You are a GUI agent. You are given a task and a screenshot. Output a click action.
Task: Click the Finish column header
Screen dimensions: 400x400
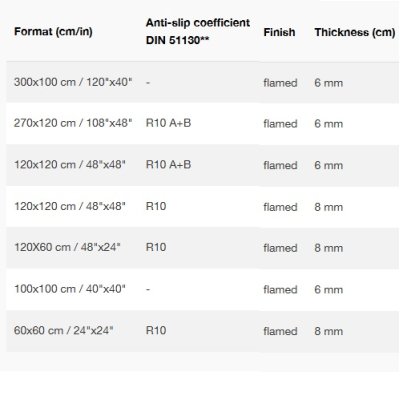click(279, 32)
